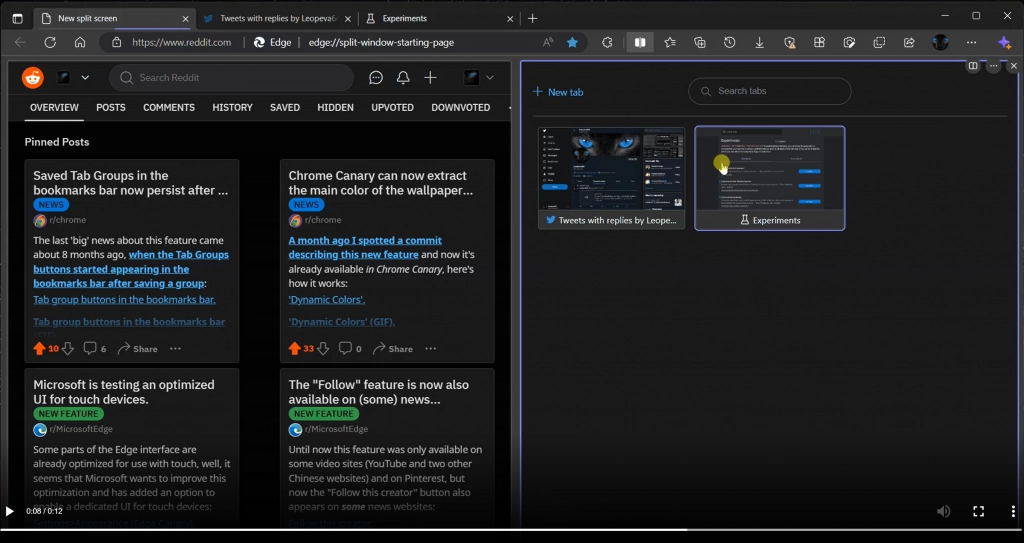
Task: Downvote the Chrome Canary post
Action: [x=324, y=349]
